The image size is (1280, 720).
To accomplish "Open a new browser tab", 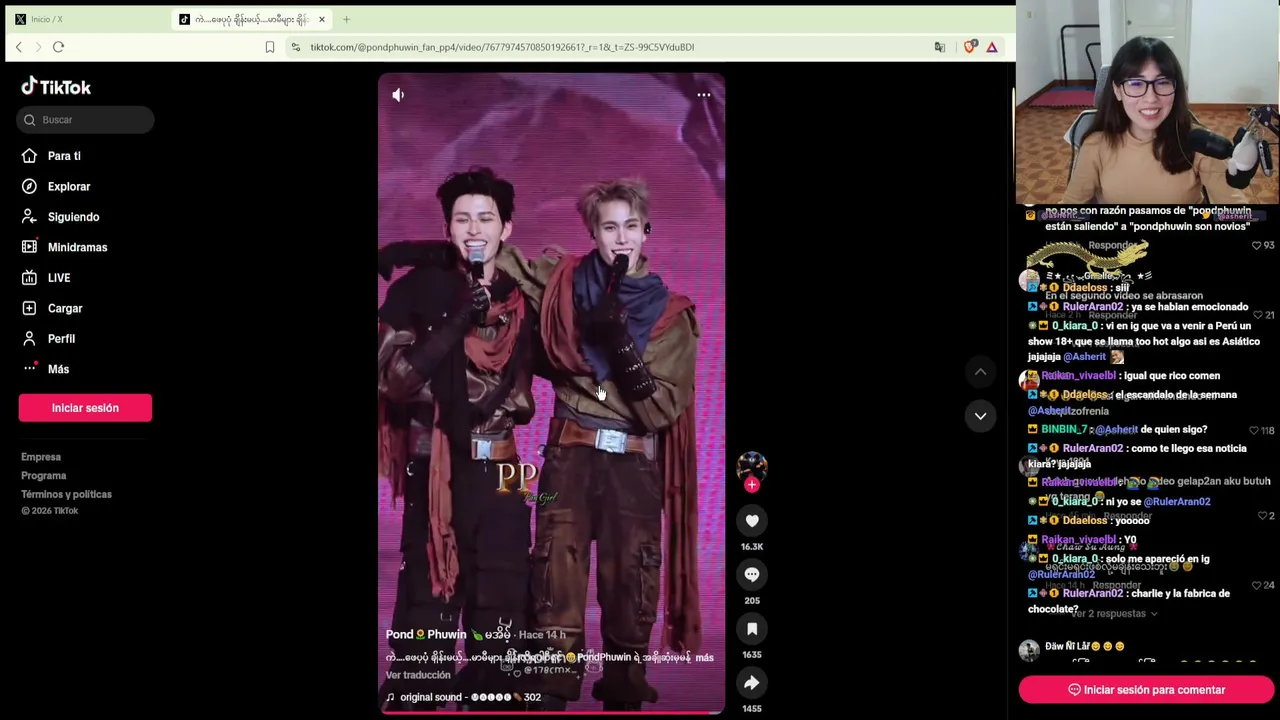I will click(346, 19).
